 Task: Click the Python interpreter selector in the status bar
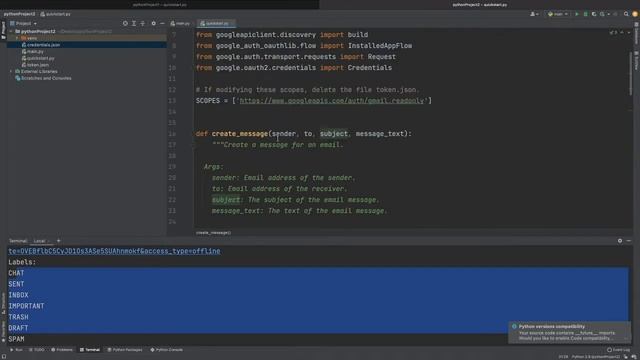596,357
